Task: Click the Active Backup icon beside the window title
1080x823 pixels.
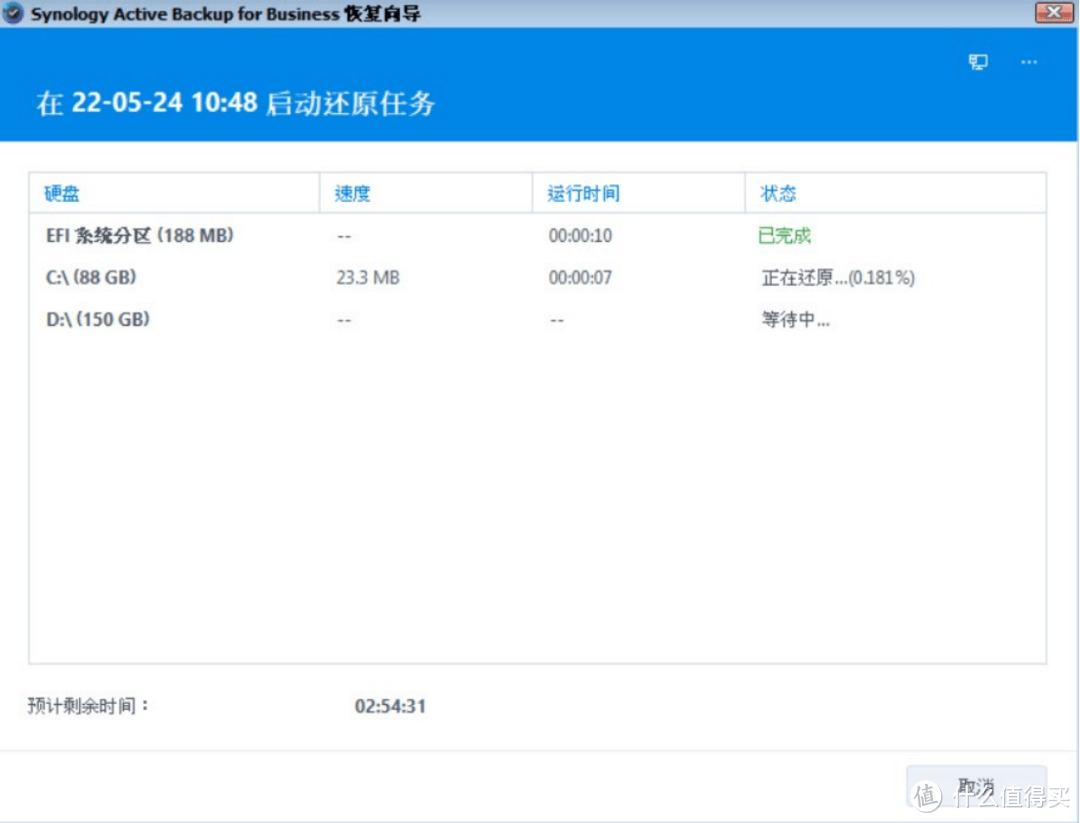Action: [x=12, y=14]
